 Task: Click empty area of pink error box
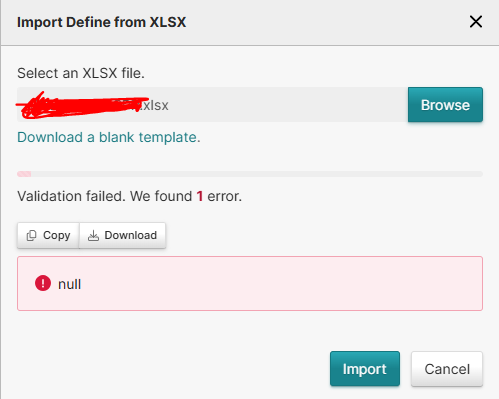coord(283,284)
